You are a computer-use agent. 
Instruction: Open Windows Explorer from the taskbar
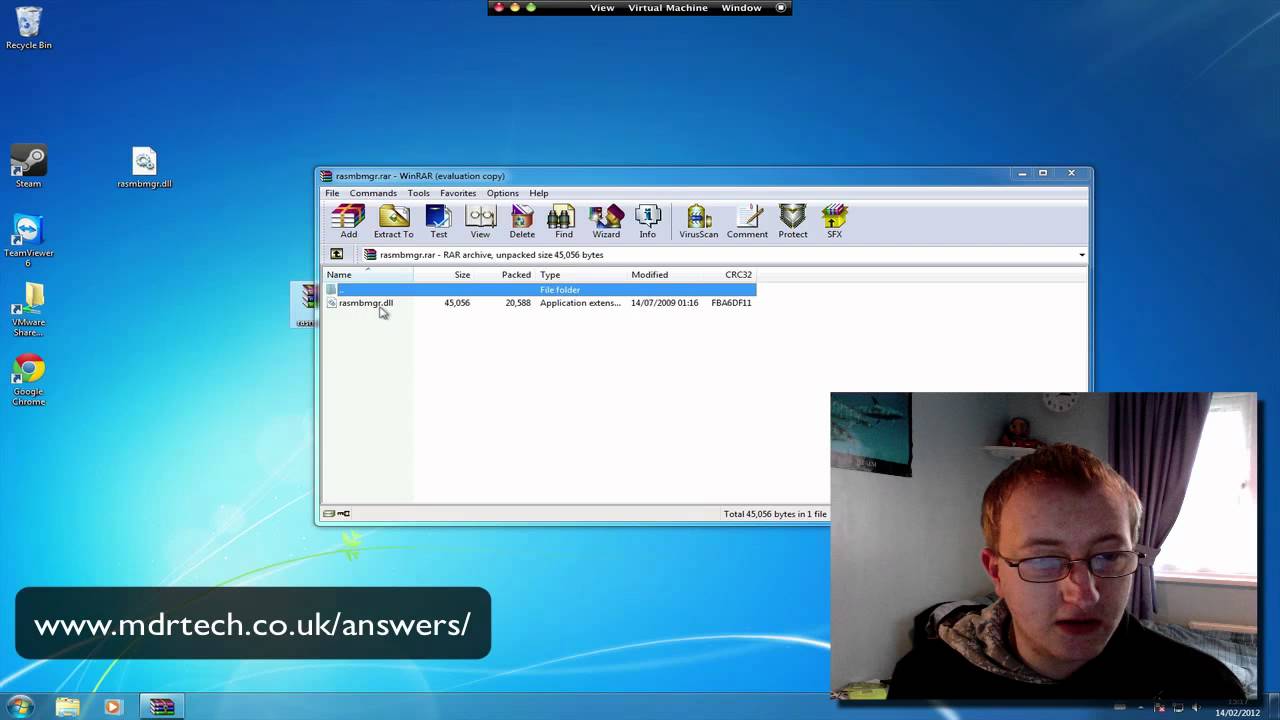67,707
